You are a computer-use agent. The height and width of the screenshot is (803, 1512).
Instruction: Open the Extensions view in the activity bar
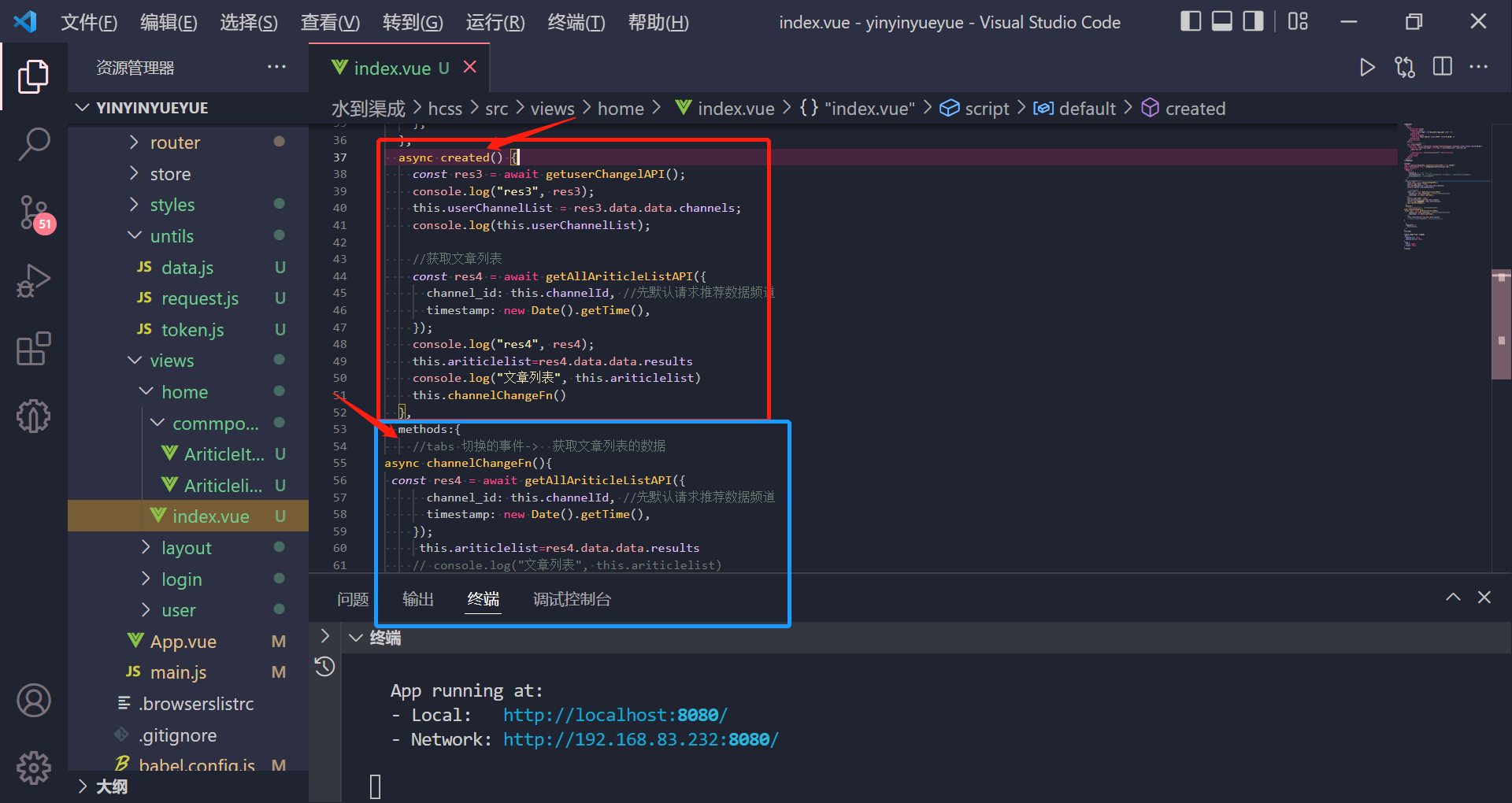(x=34, y=349)
